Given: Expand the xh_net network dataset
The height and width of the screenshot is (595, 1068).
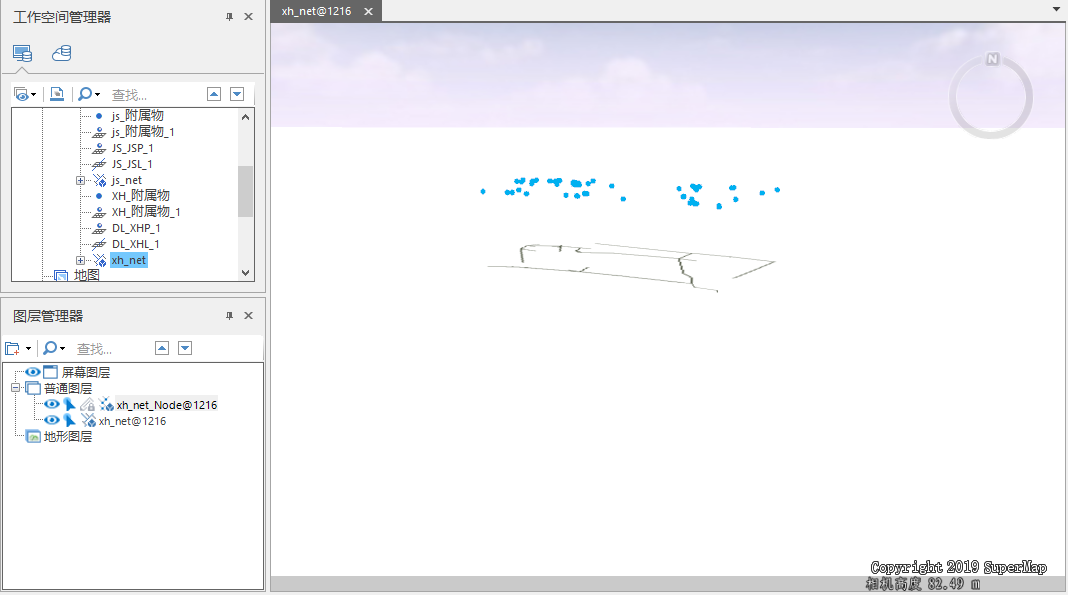Looking at the screenshot, I should [x=80, y=260].
